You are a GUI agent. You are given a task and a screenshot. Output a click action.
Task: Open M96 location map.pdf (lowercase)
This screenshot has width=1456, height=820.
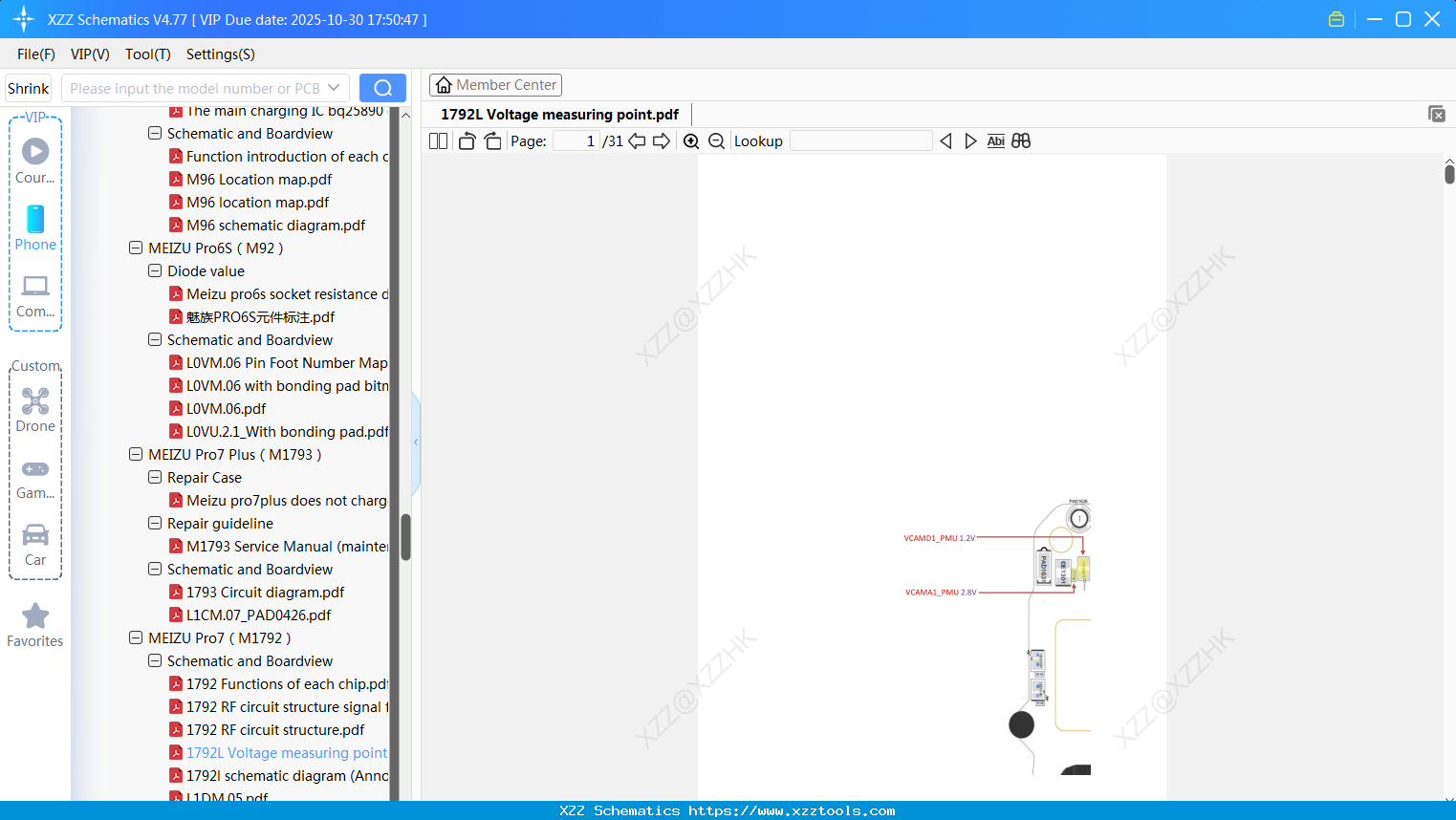[257, 203]
